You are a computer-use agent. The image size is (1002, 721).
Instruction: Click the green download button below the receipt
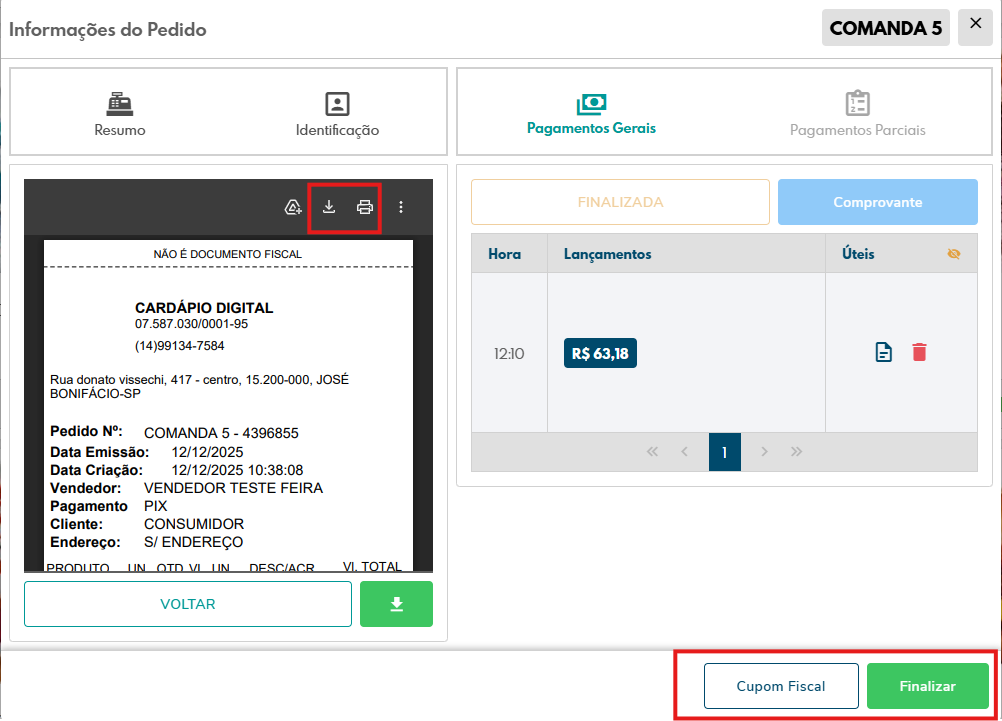pos(396,604)
